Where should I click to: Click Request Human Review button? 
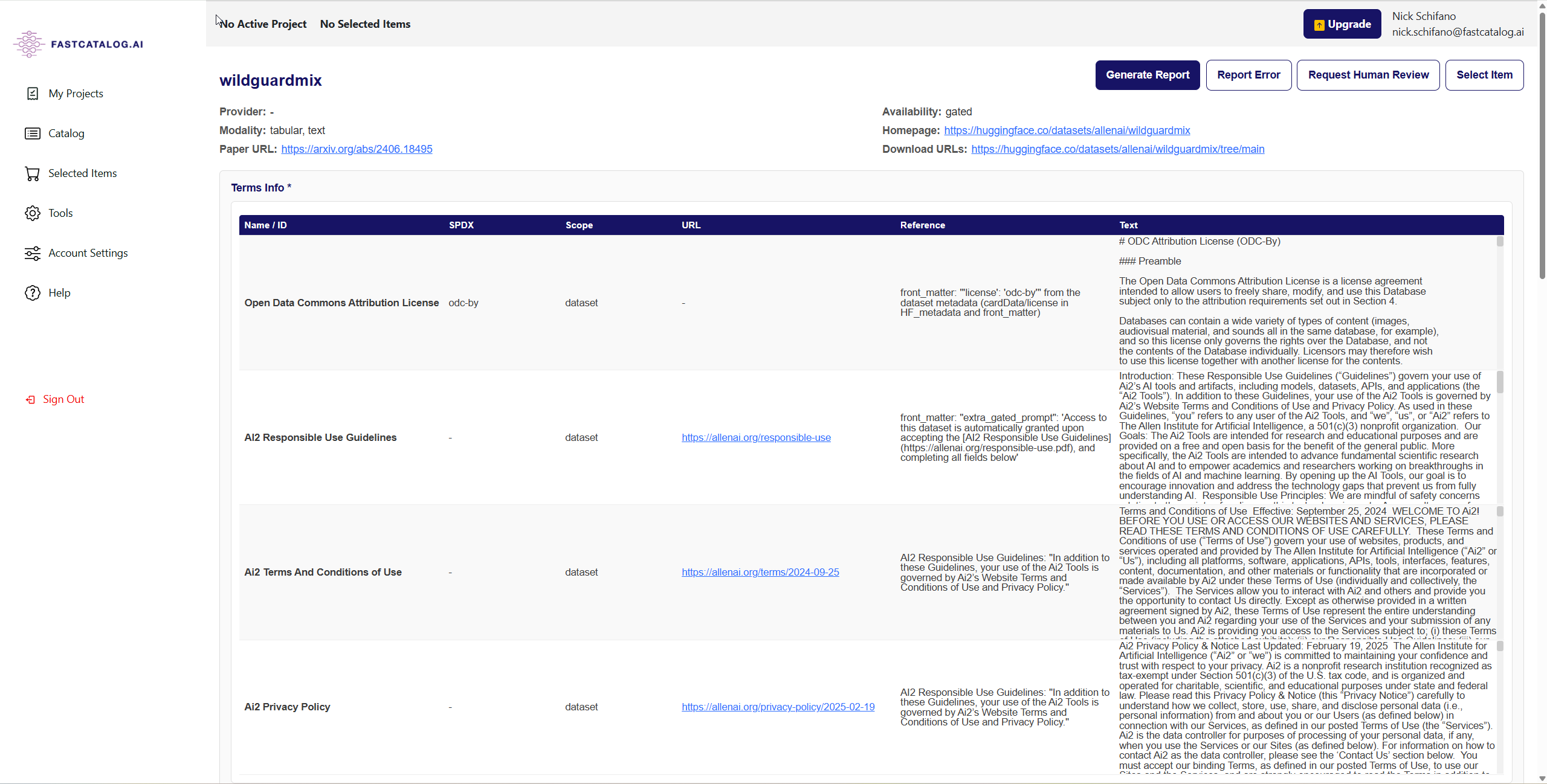[1368, 75]
